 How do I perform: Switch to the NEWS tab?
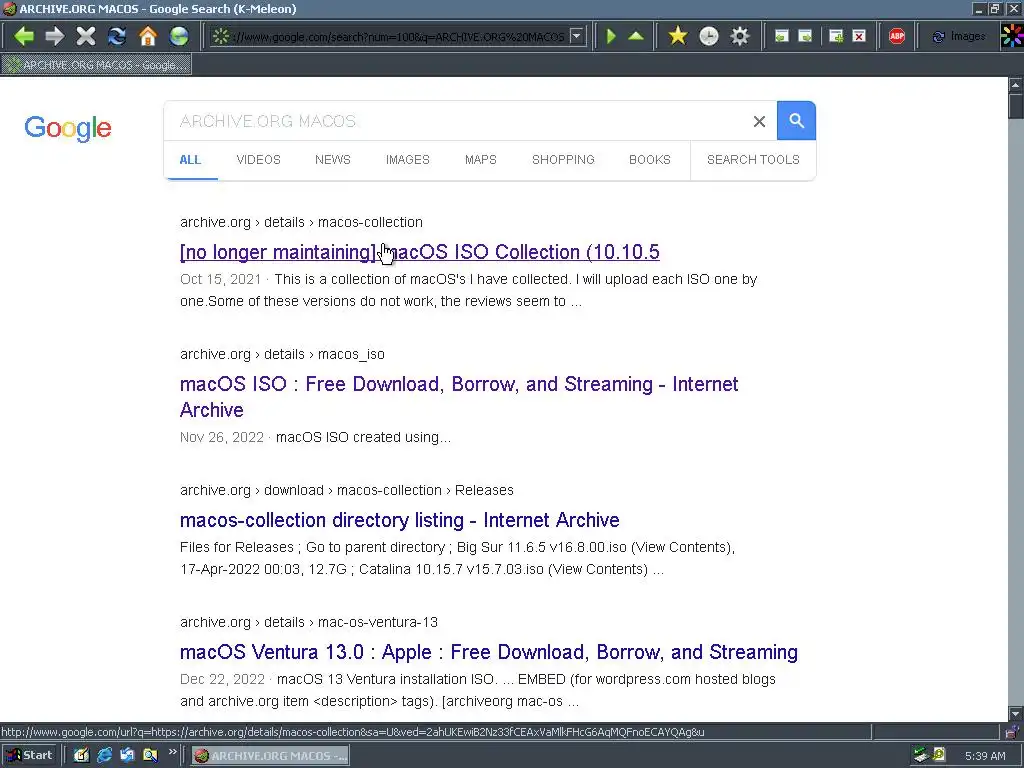coord(332,159)
